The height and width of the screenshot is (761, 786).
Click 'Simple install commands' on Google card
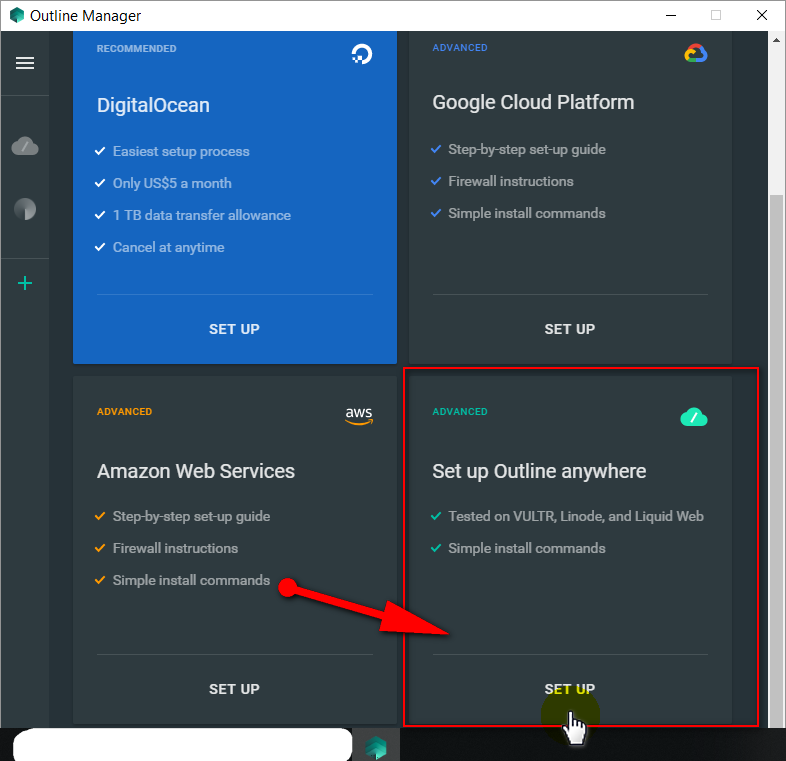pyautogui.click(x=527, y=214)
